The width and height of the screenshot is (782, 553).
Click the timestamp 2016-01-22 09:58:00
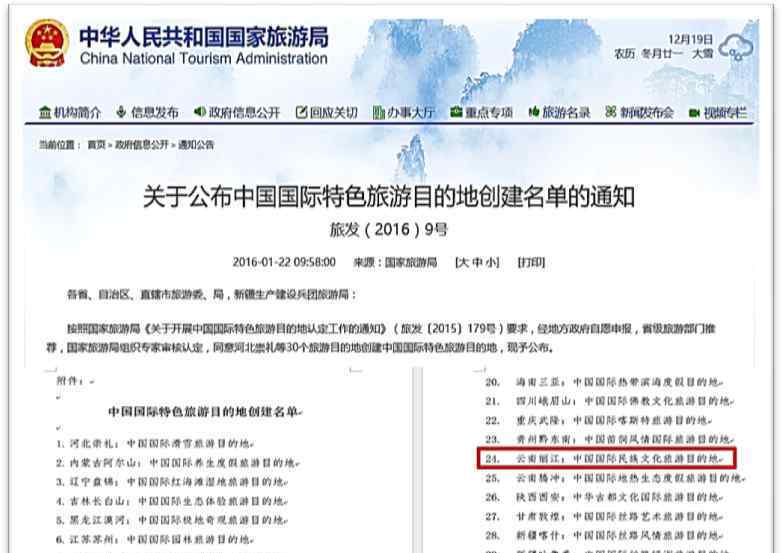pos(284,262)
